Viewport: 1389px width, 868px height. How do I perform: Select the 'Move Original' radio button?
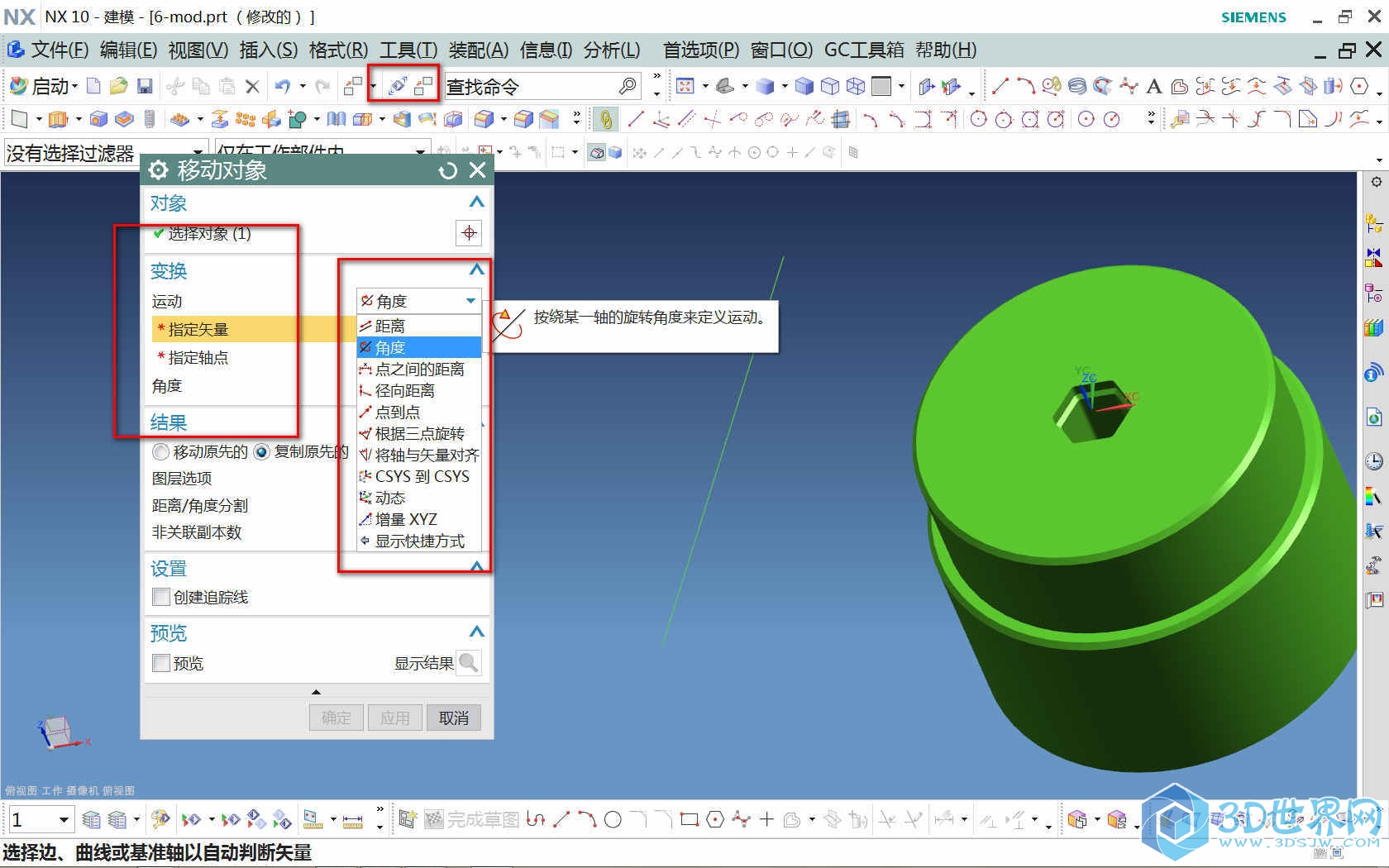(160, 452)
